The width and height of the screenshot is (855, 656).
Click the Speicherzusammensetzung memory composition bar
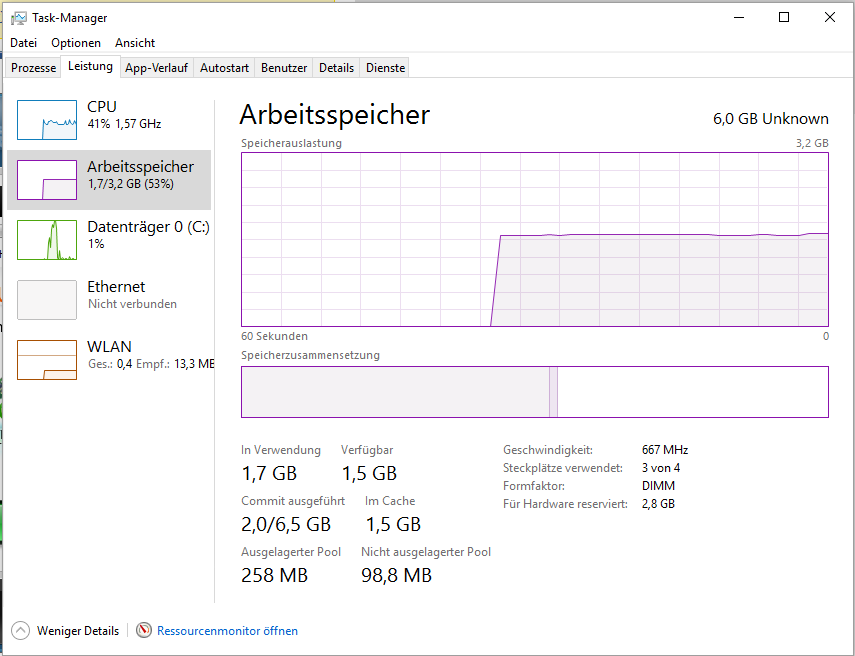click(534, 391)
